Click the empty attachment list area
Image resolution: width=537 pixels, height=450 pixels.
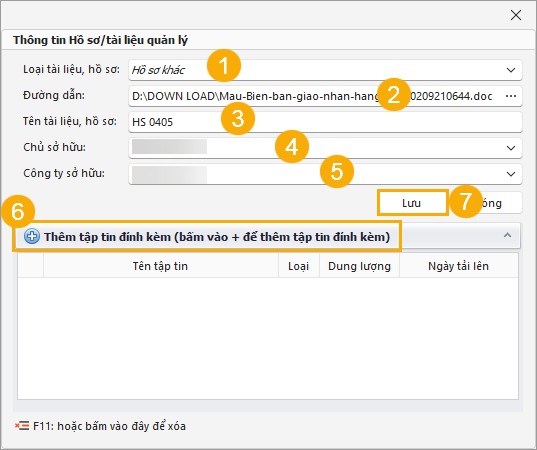[268, 338]
